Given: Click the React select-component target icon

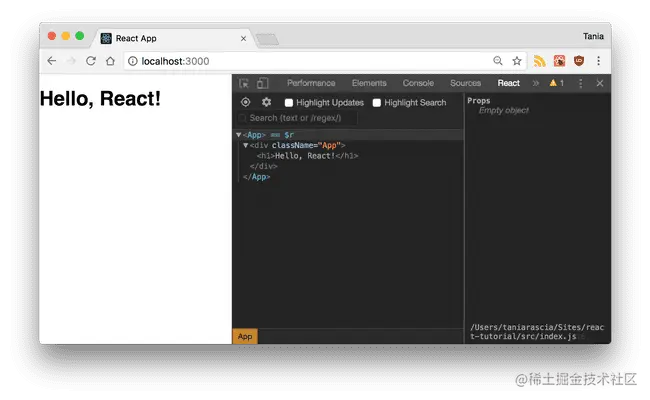Looking at the screenshot, I should 245,102.
